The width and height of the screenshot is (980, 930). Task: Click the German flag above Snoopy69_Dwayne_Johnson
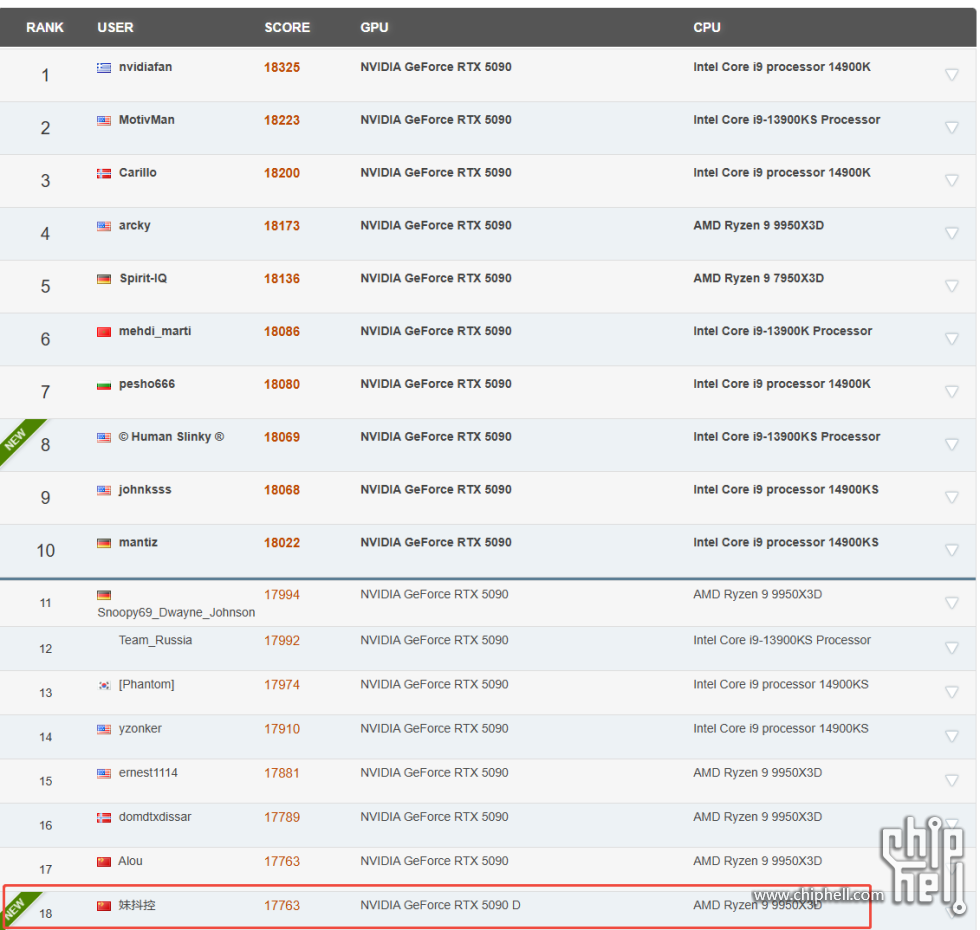104,595
